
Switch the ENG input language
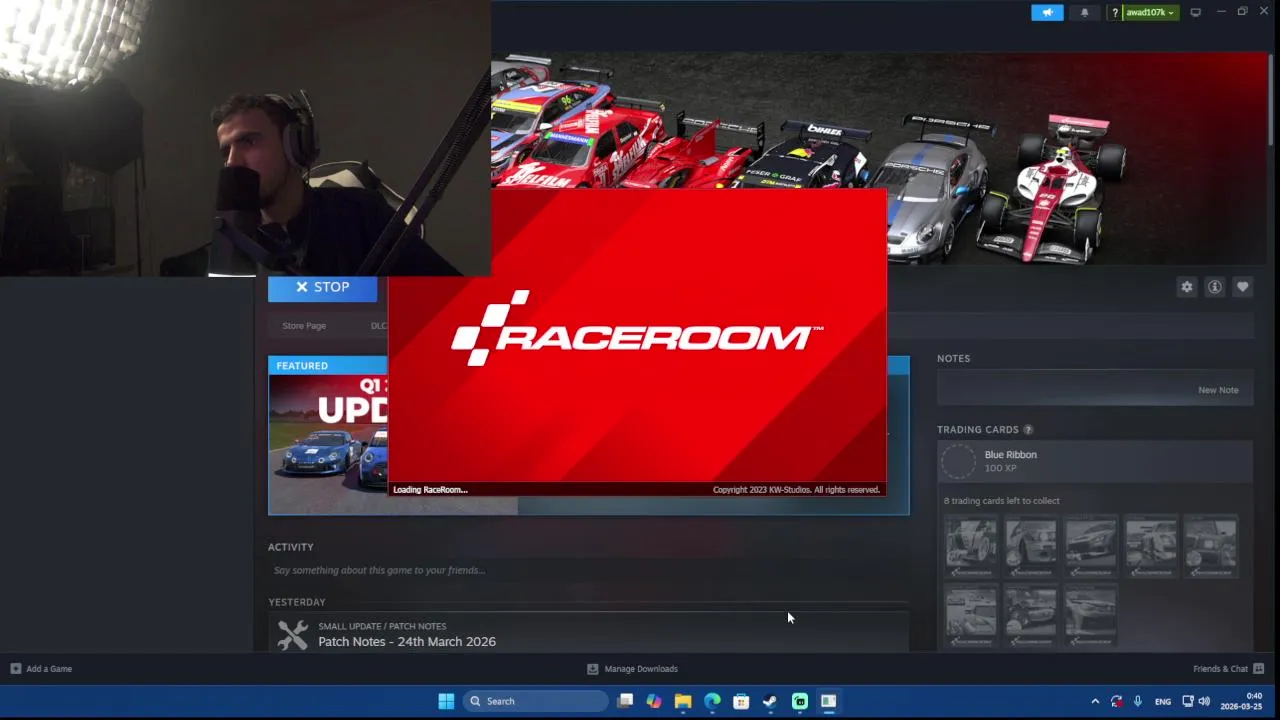[x=1162, y=702]
